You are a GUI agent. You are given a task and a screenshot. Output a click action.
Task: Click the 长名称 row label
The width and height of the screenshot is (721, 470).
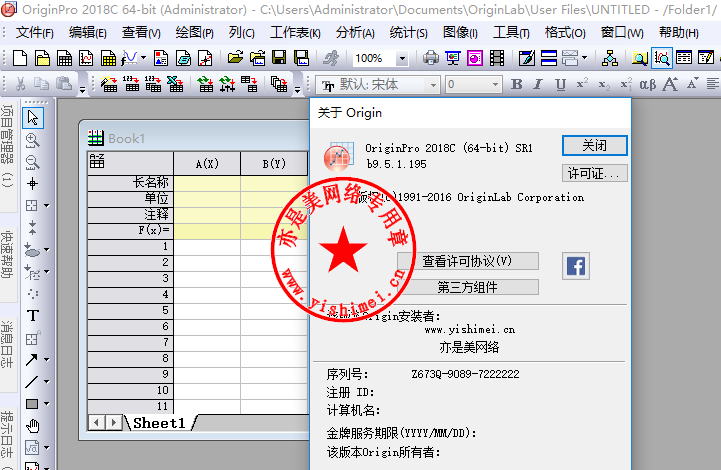(x=130, y=183)
